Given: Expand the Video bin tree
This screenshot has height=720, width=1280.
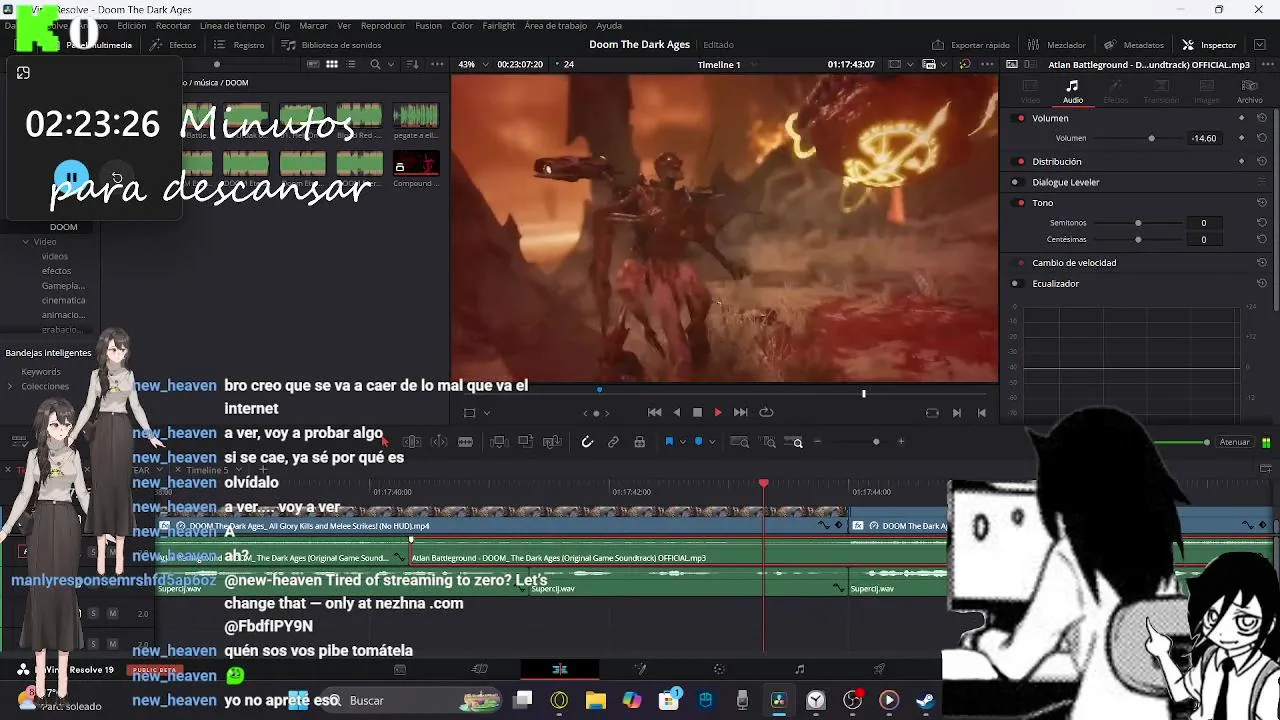Looking at the screenshot, I should click(x=26, y=242).
